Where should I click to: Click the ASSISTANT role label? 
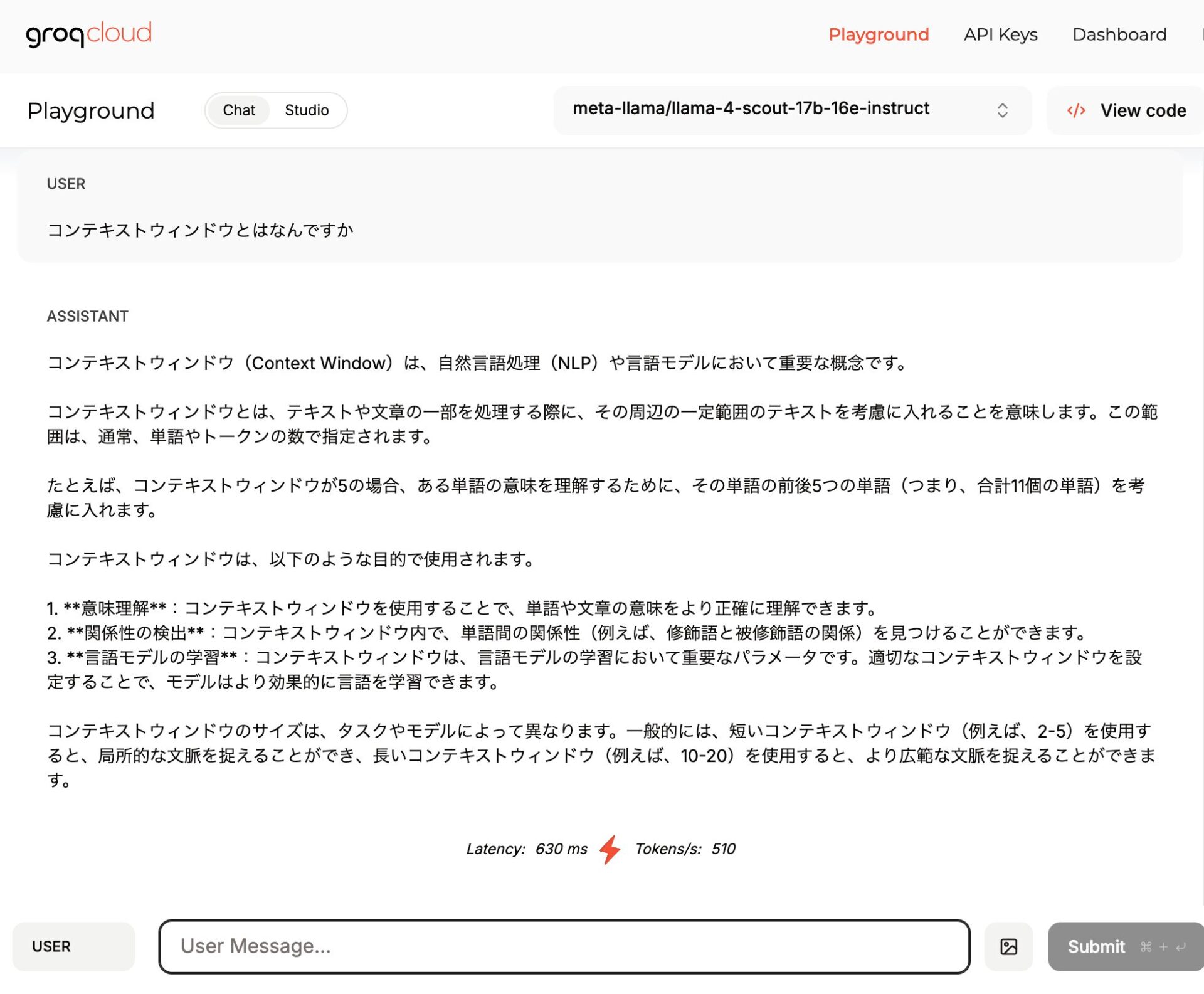coord(87,316)
